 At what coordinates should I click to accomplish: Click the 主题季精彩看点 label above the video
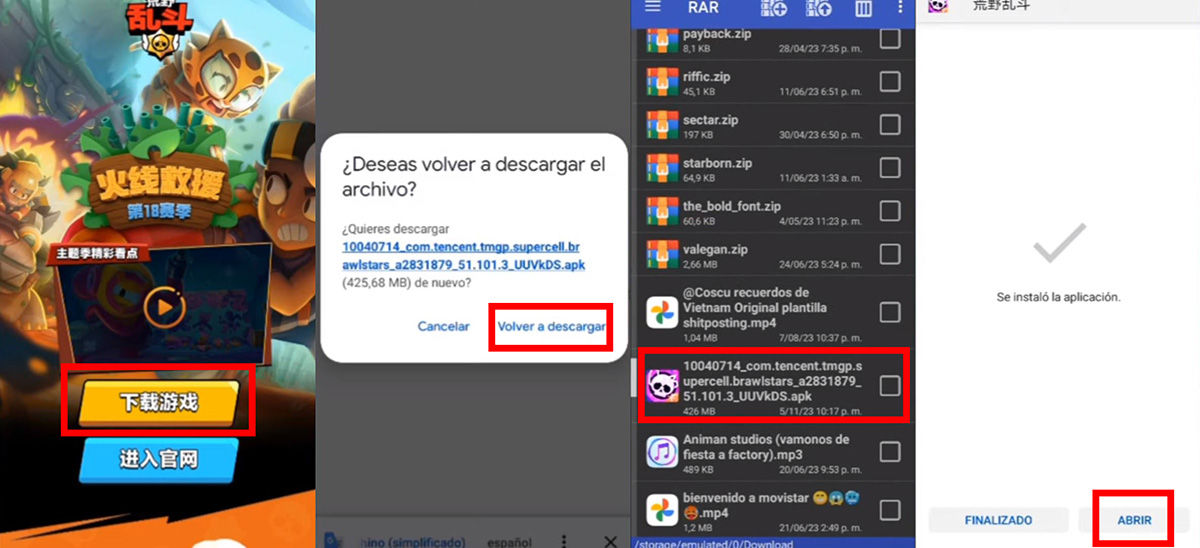tap(97, 252)
